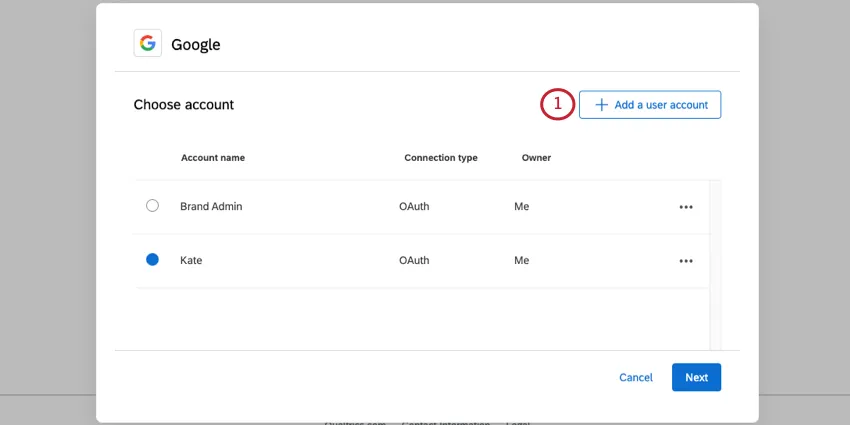Click the account list vertical scrollbar

714,264
